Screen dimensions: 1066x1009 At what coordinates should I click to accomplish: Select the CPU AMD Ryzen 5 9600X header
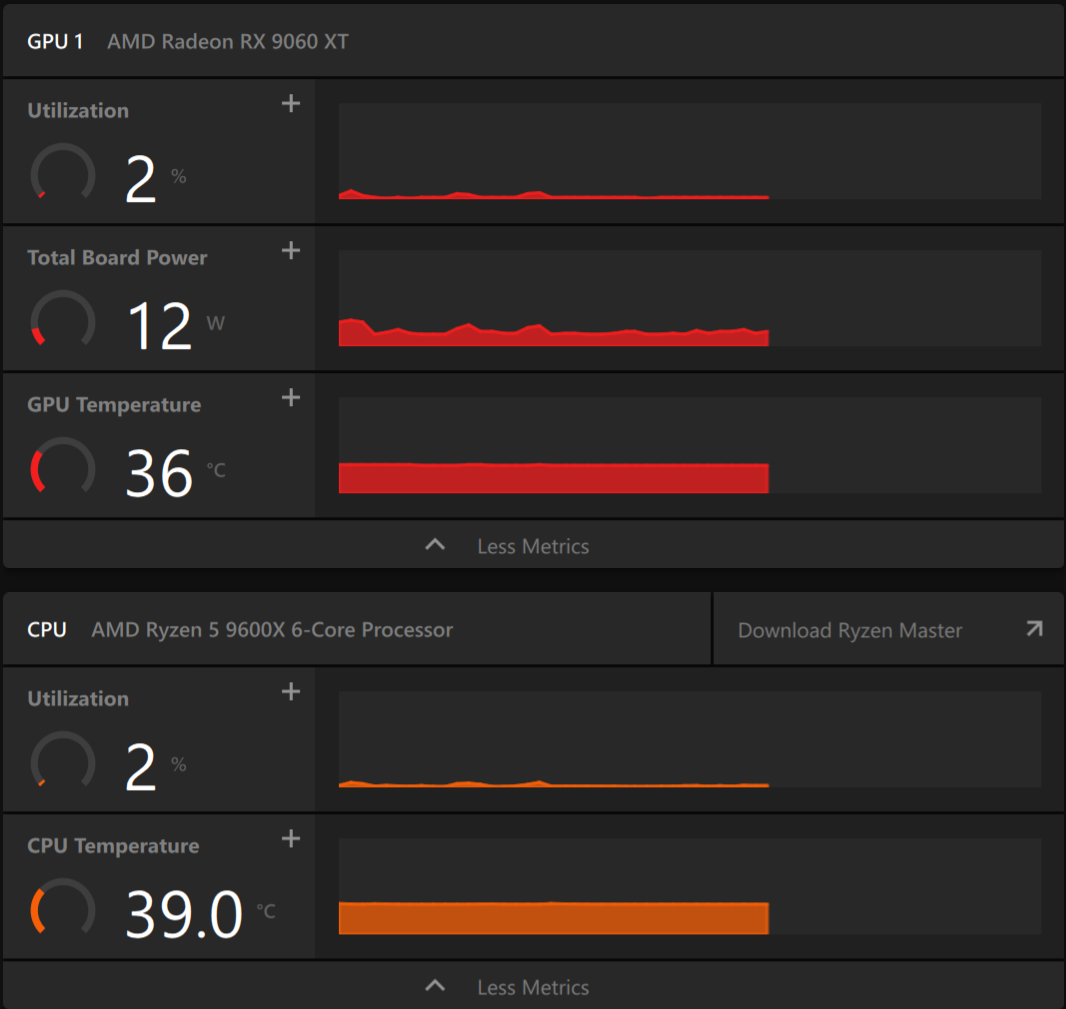click(x=357, y=629)
